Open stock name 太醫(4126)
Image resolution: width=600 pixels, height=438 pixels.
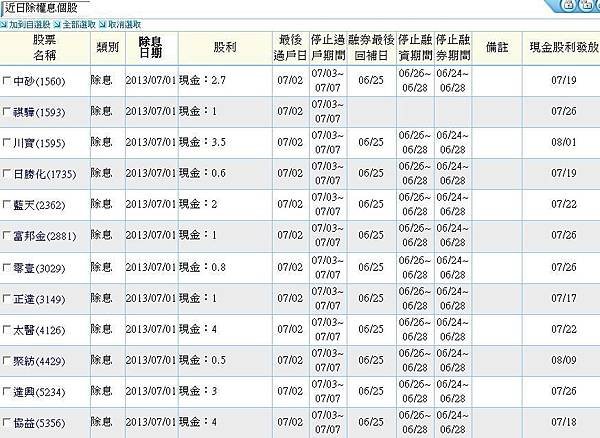(39, 330)
